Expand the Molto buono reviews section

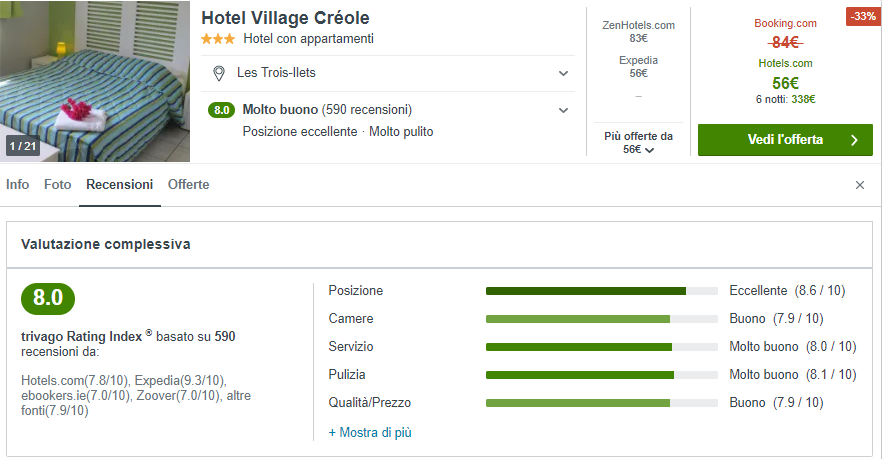[564, 110]
